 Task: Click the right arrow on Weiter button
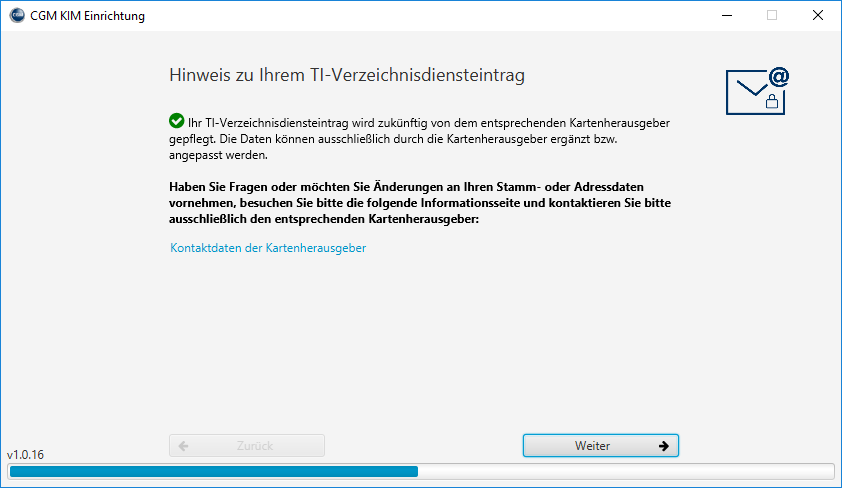(x=663, y=446)
